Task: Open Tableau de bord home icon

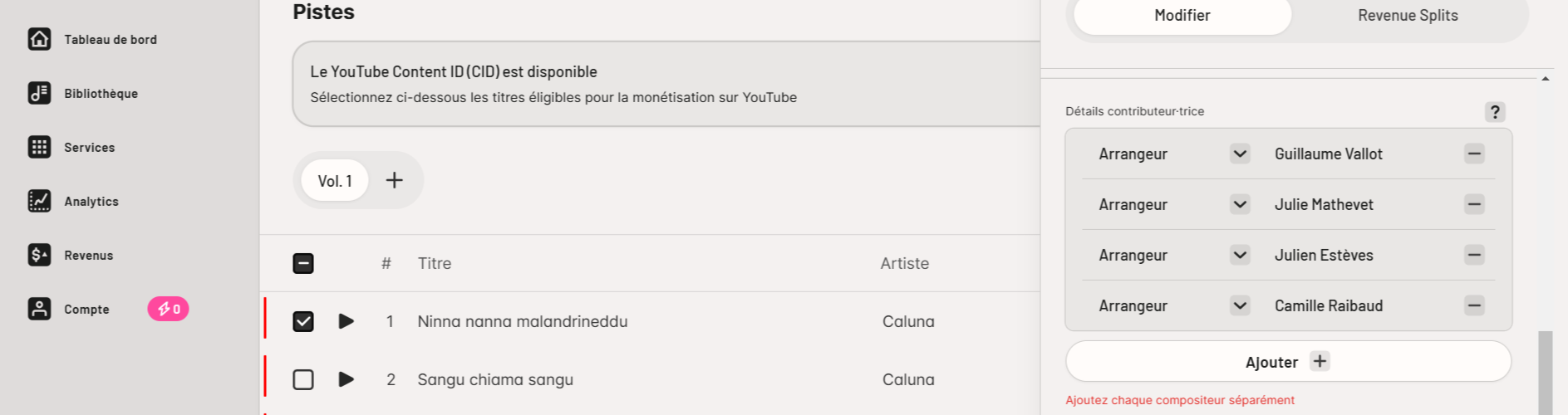Action: click(39, 39)
